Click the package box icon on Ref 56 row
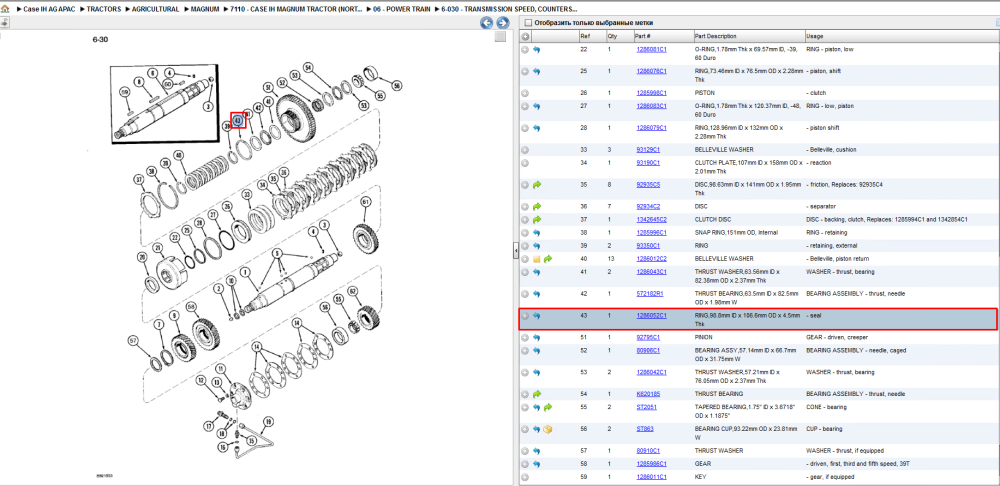 click(x=548, y=429)
